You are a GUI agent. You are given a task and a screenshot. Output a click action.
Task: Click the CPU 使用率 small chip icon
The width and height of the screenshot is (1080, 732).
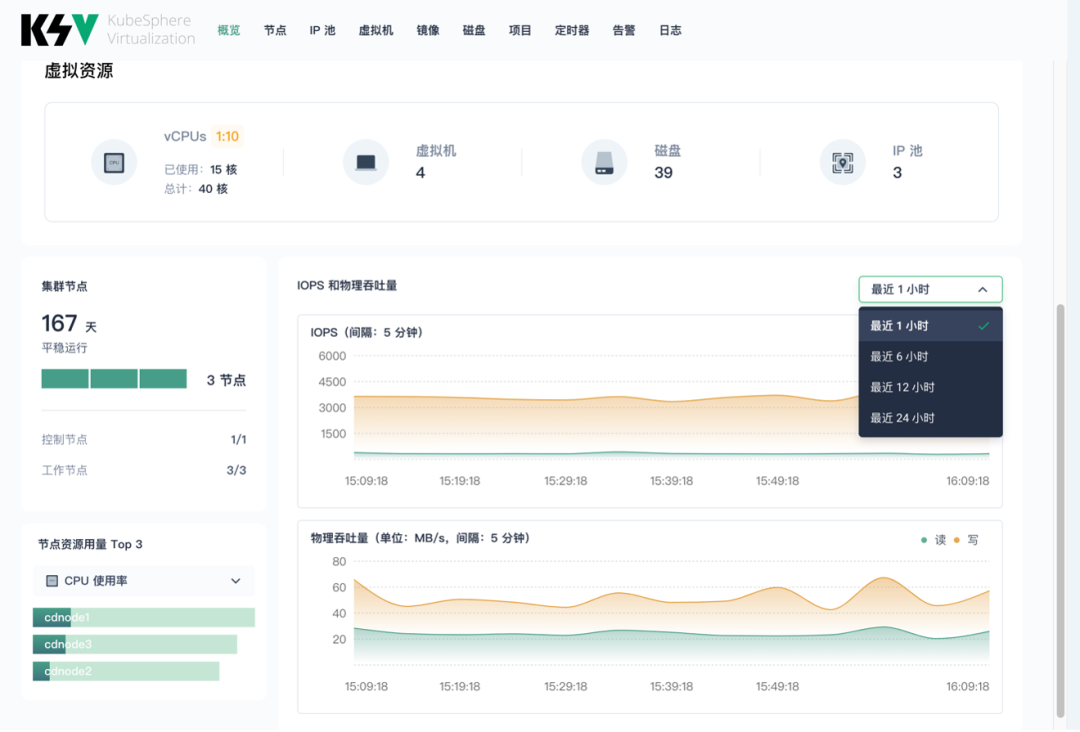pyautogui.click(x=52, y=581)
